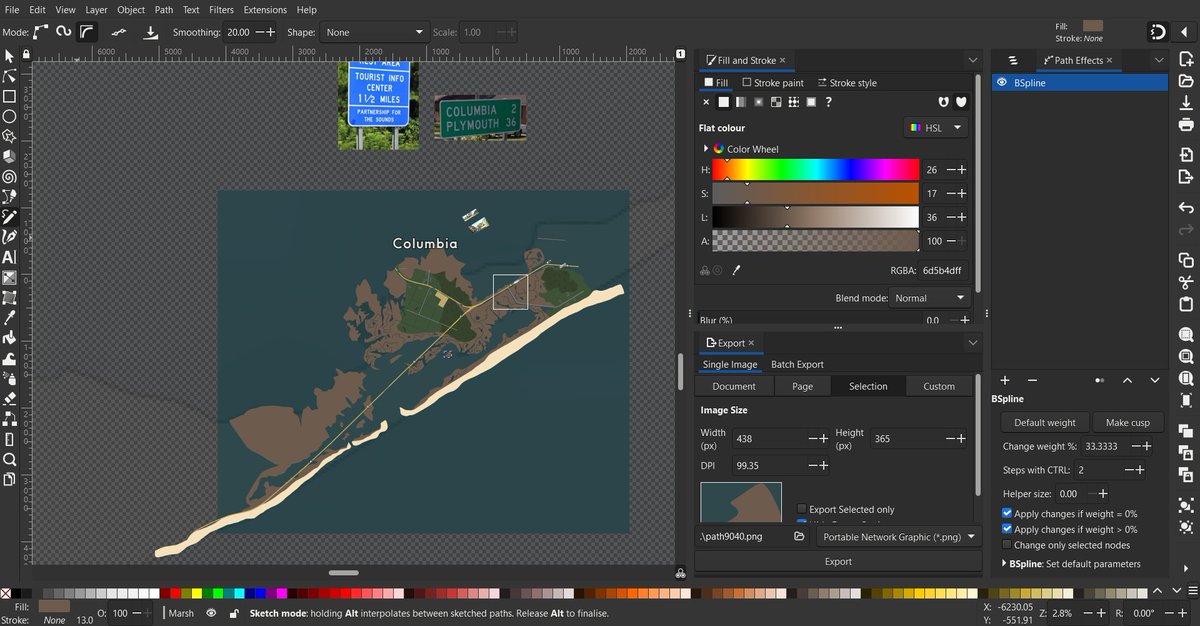Open Fill and Stroke panel chevron menu
Viewport: 1200px width, 626px height.
(x=973, y=61)
